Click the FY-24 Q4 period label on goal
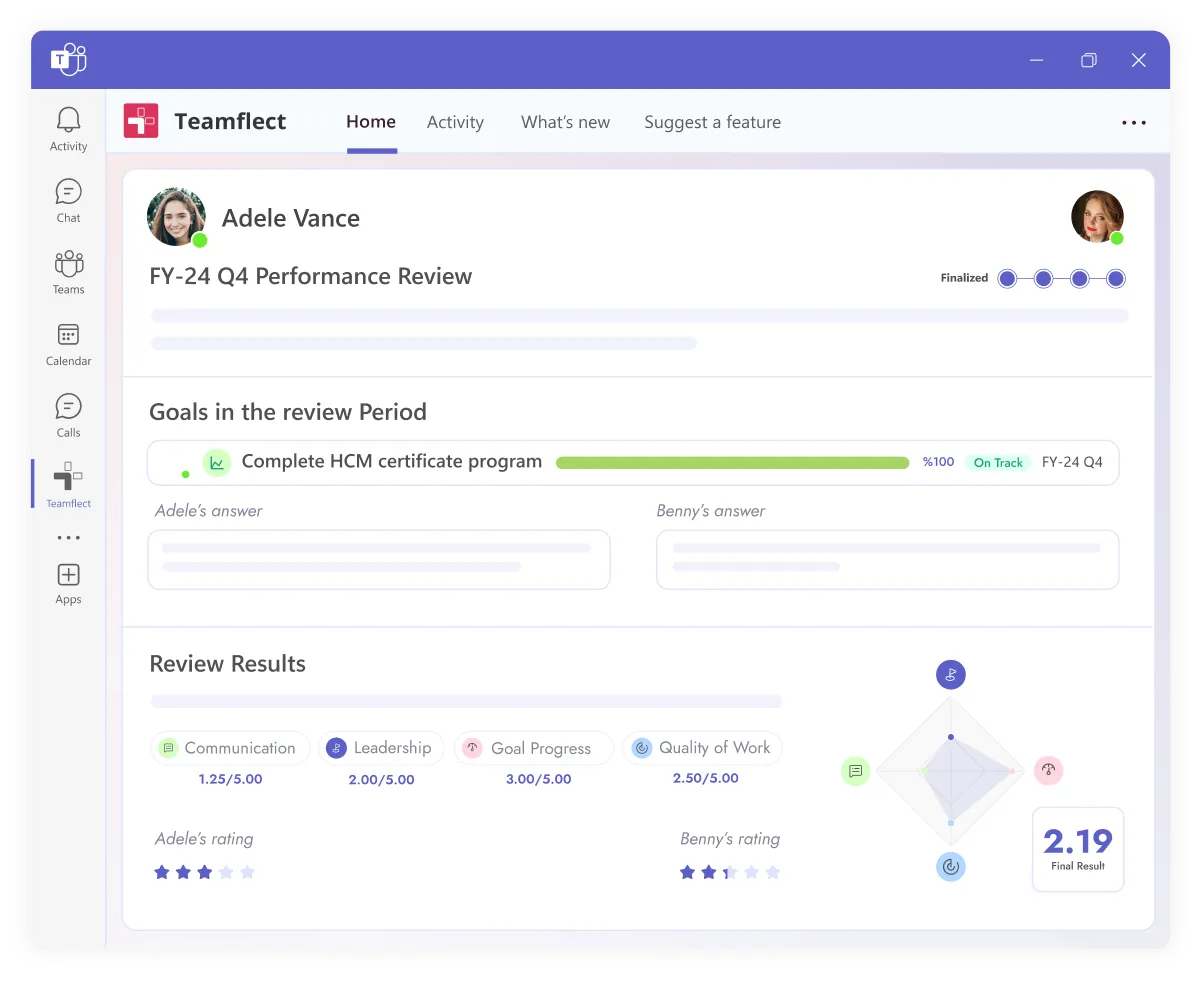The width and height of the screenshot is (1201, 981). tap(1072, 462)
